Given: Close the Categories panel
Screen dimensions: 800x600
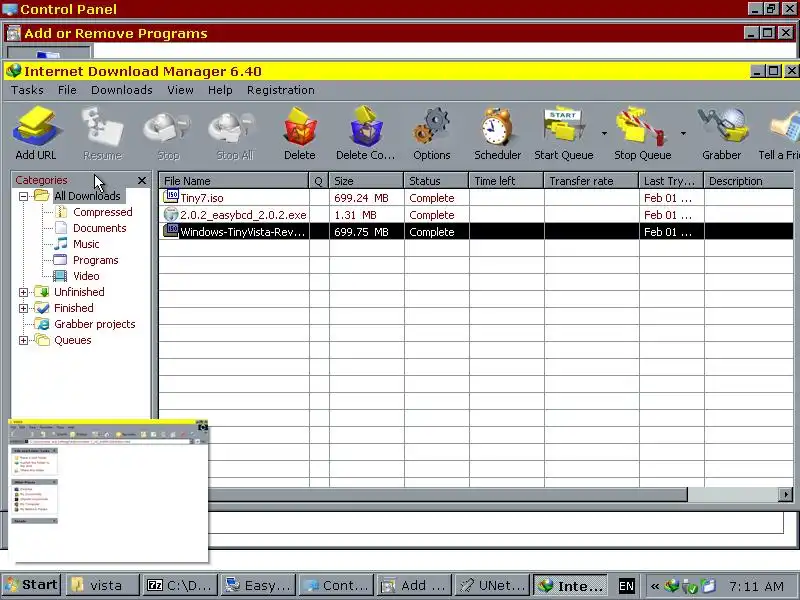Looking at the screenshot, I should 142,180.
